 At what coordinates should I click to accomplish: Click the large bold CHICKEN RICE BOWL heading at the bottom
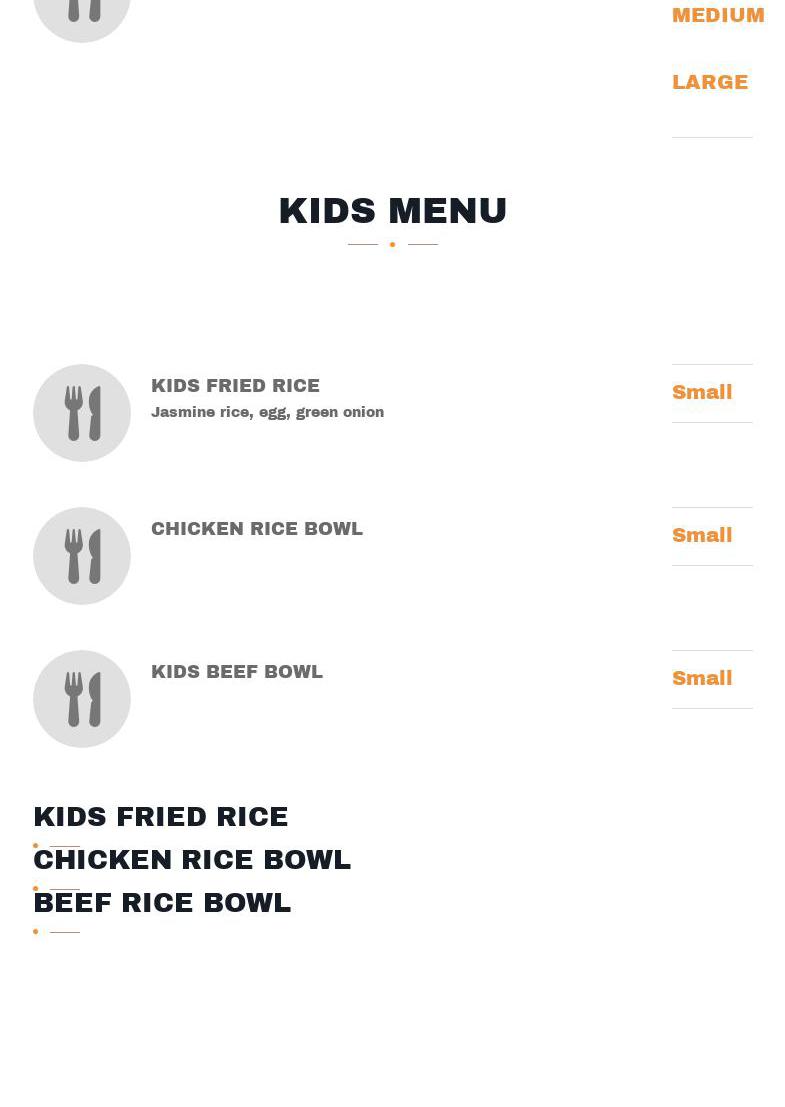pos(192,860)
